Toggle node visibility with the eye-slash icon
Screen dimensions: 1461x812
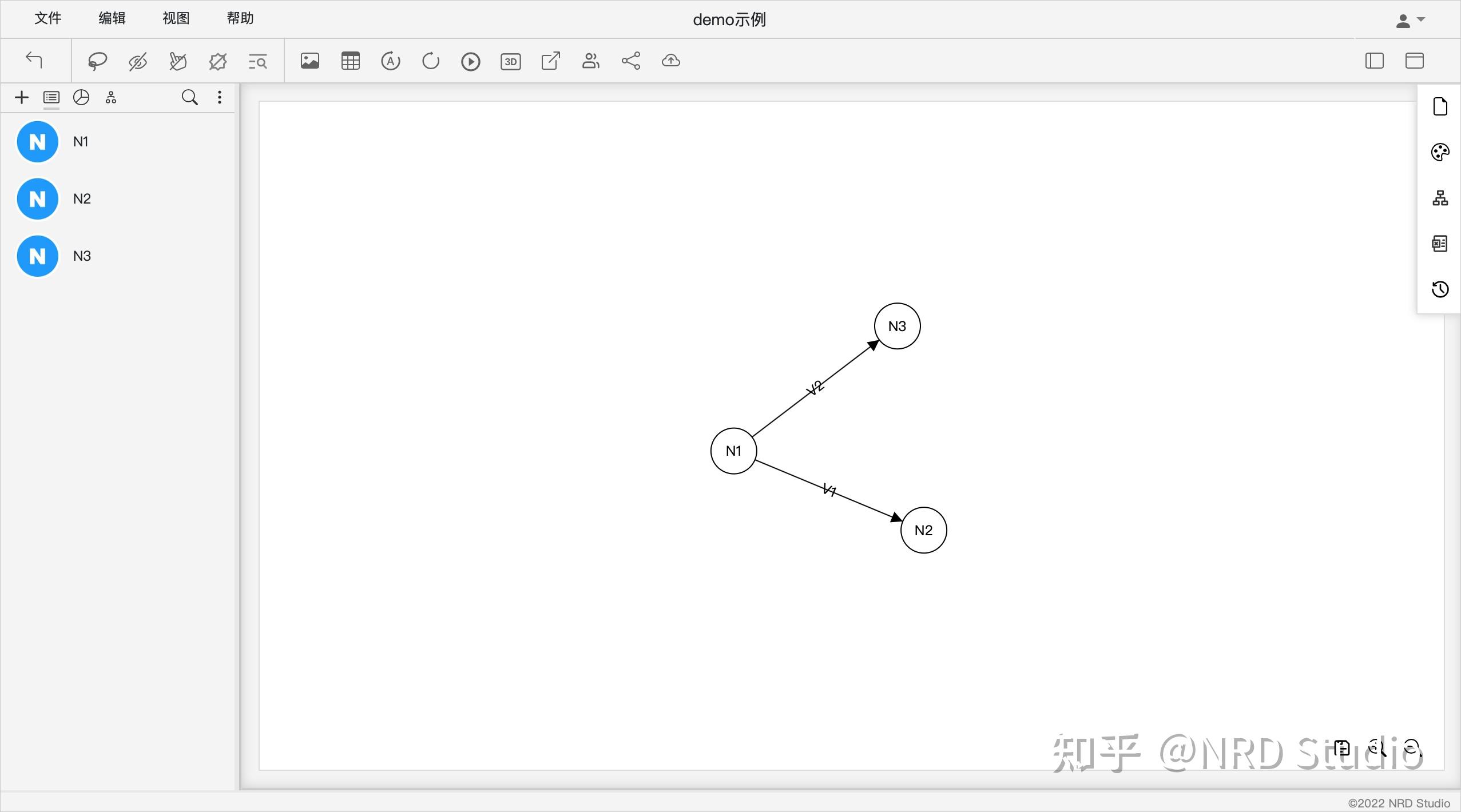tap(137, 61)
